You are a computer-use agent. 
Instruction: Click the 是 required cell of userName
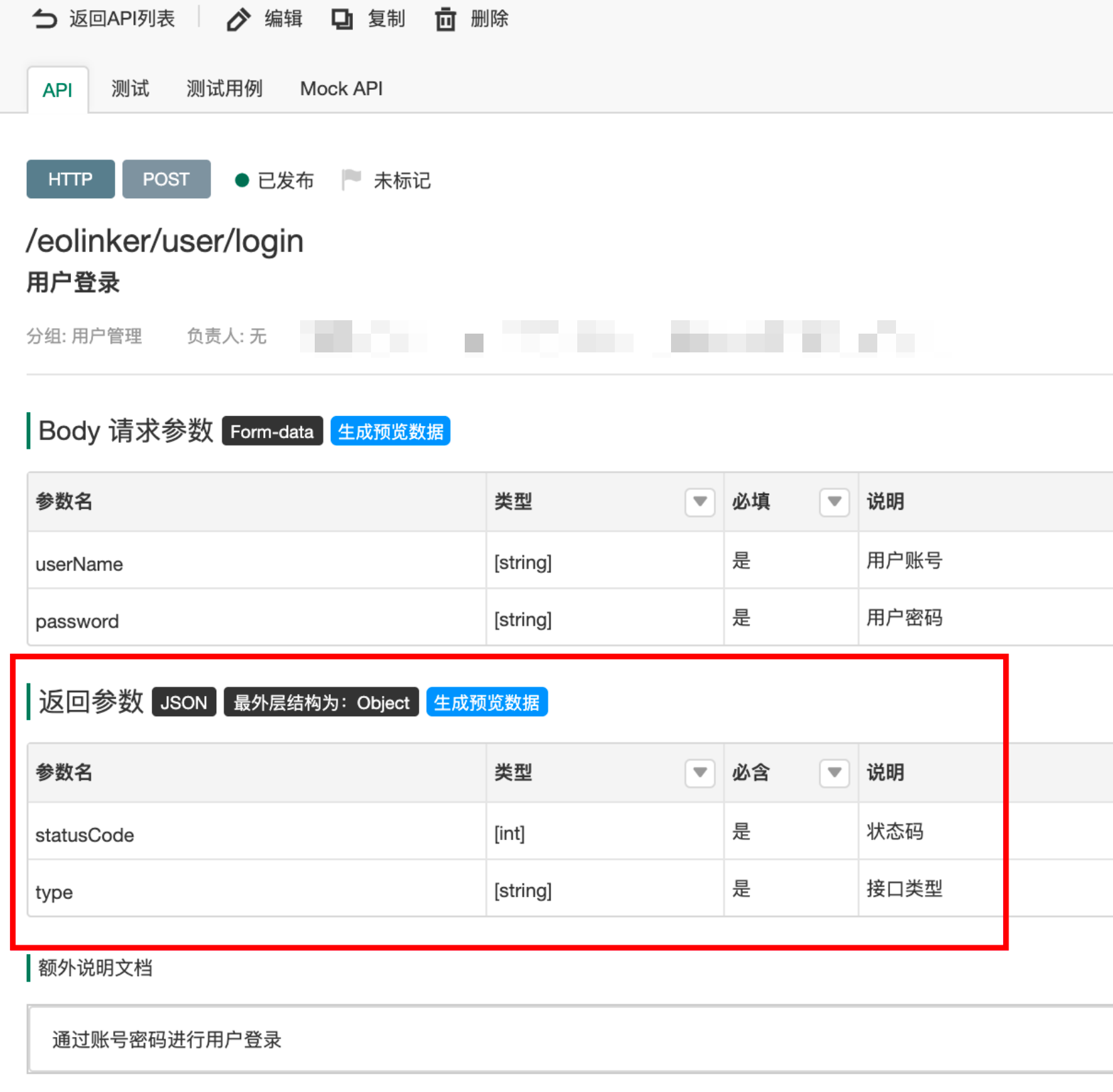(x=791, y=561)
